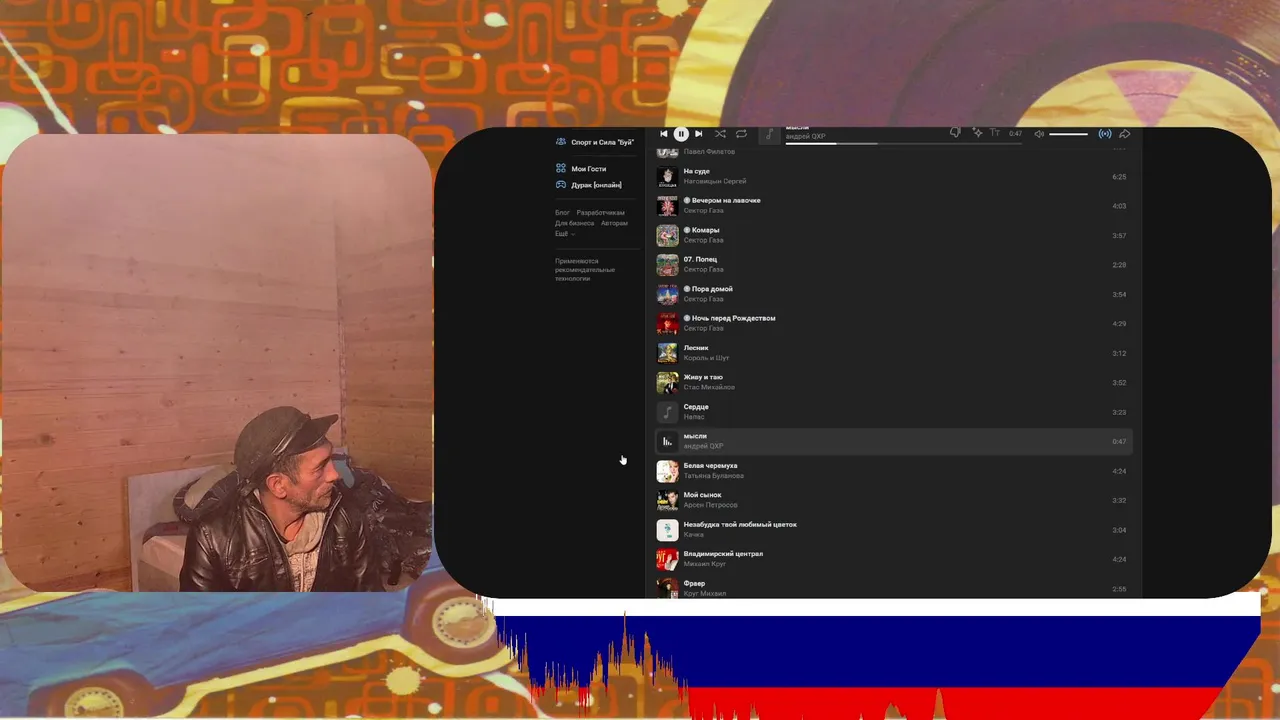Click artist Арсен Петросов
Image resolution: width=1280 pixels, height=720 pixels.
[710, 505]
